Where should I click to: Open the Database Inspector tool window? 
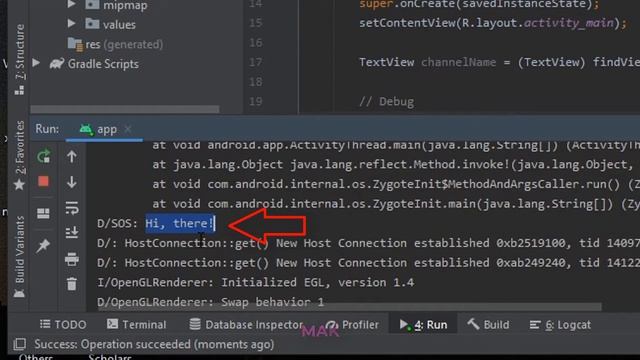pyautogui.click(x=246, y=324)
